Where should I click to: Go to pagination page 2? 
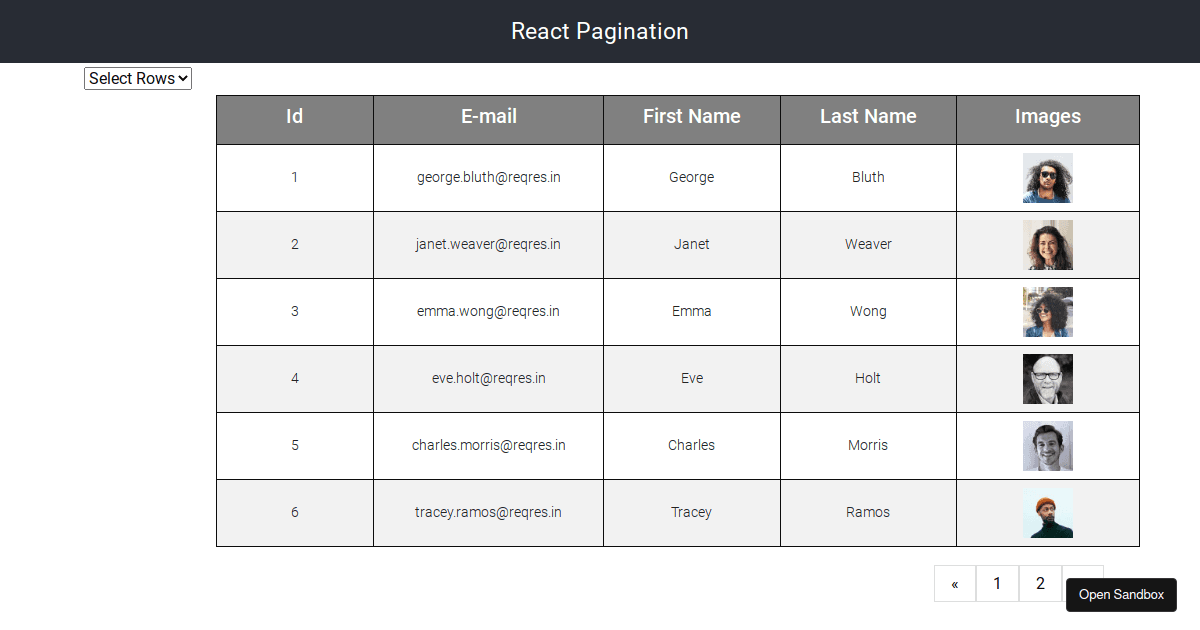(1040, 583)
